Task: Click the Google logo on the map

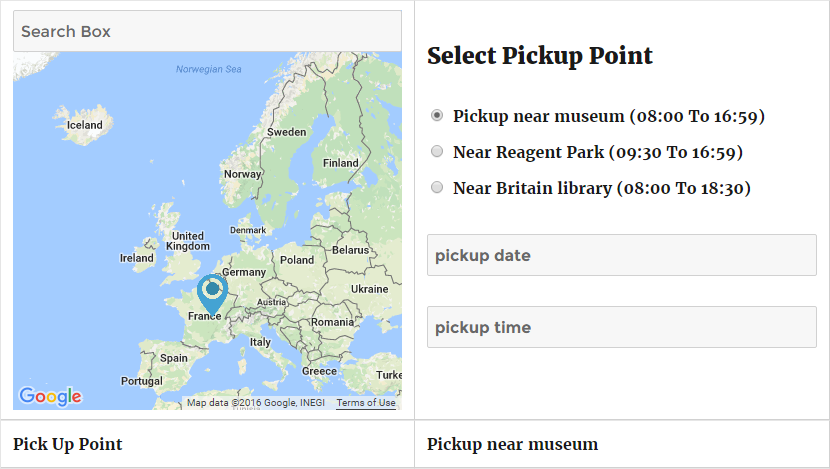Action: pyautogui.click(x=50, y=396)
